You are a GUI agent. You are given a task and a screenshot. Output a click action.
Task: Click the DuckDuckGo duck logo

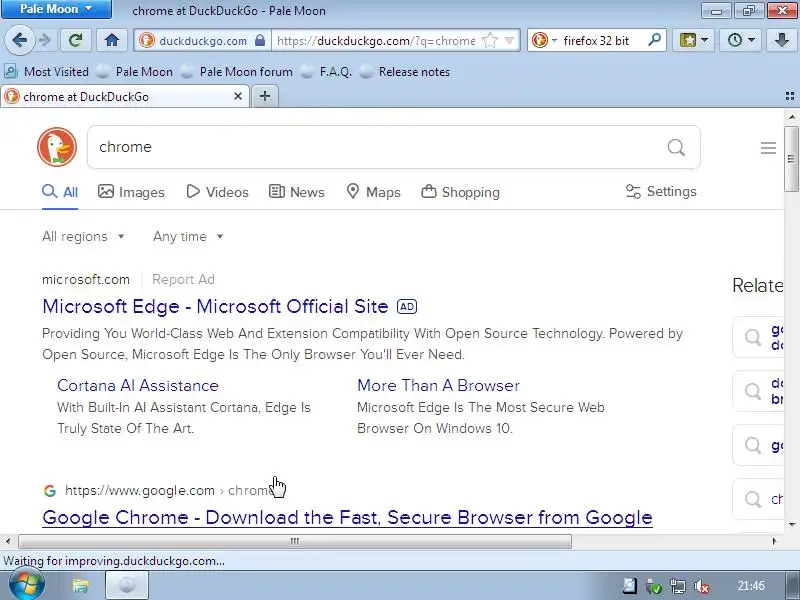(57, 147)
